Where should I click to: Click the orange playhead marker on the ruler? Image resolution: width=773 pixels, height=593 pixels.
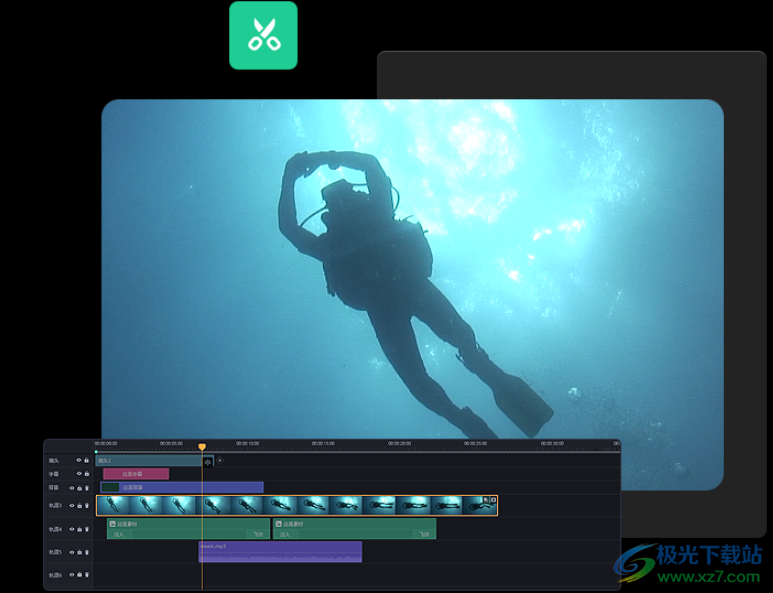point(202,447)
